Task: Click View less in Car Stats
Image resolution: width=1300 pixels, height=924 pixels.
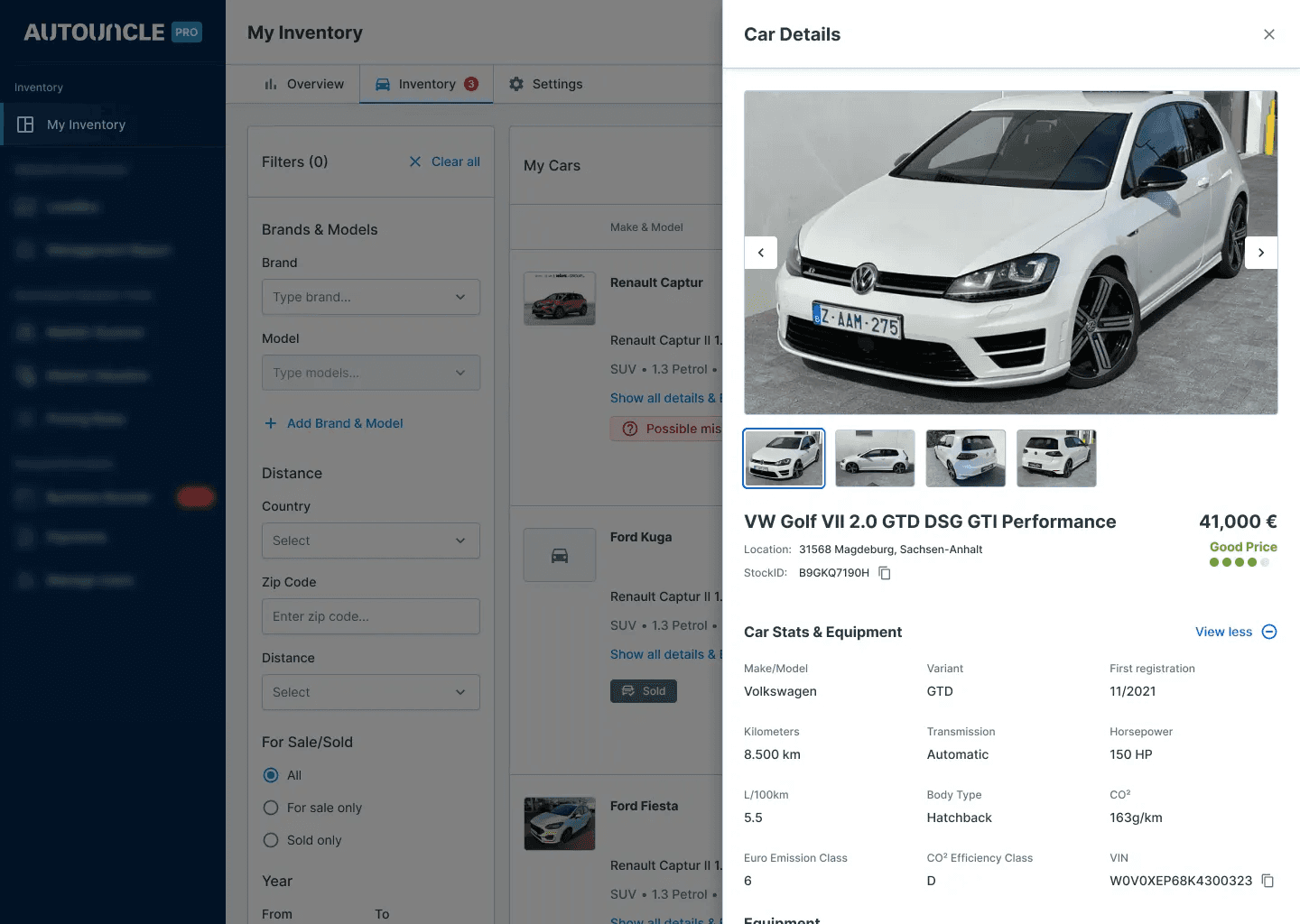Action: pos(1223,632)
